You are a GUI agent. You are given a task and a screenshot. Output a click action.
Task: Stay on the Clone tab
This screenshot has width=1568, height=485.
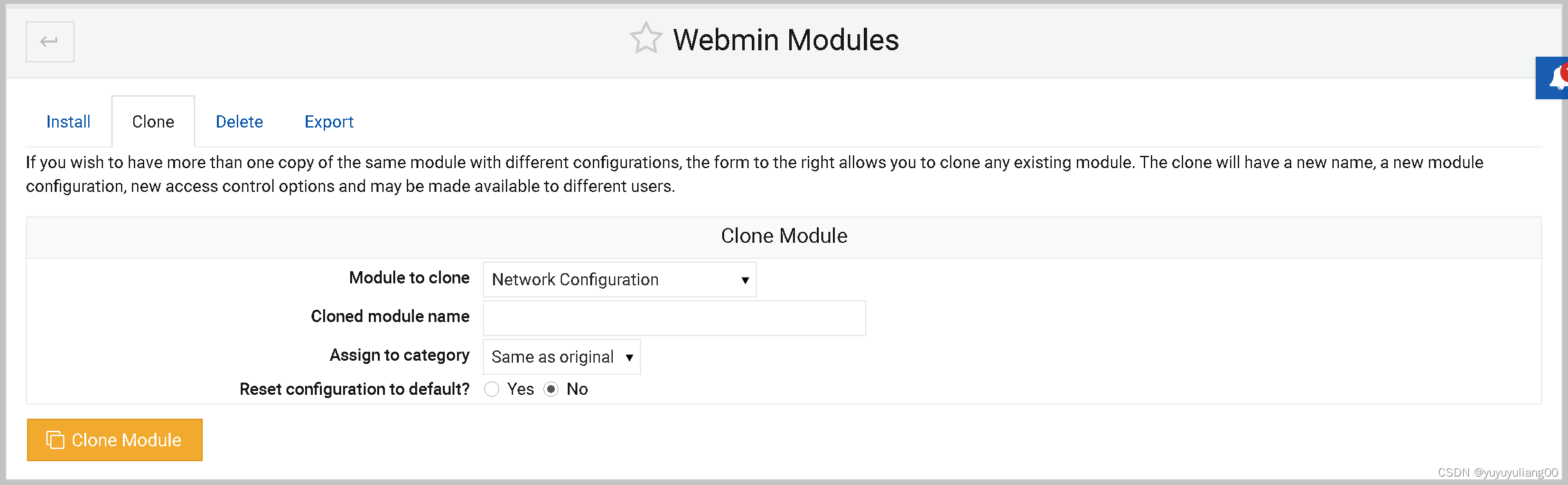point(153,121)
